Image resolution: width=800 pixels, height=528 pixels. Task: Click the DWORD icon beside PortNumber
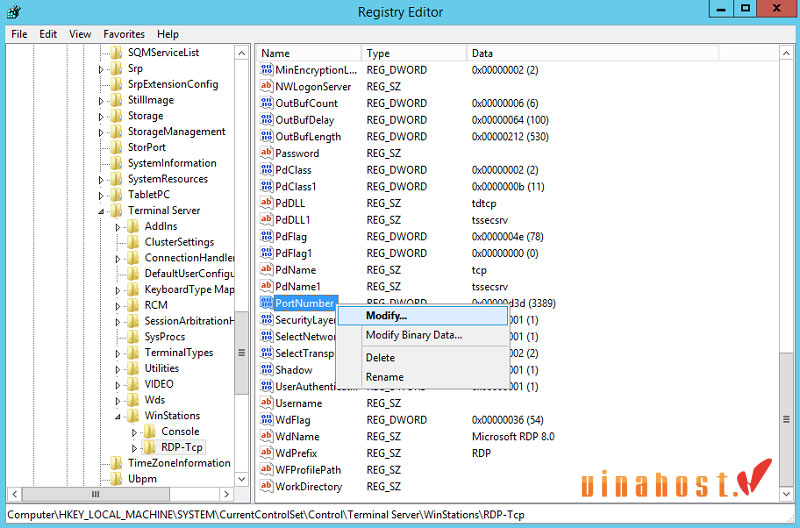point(266,303)
